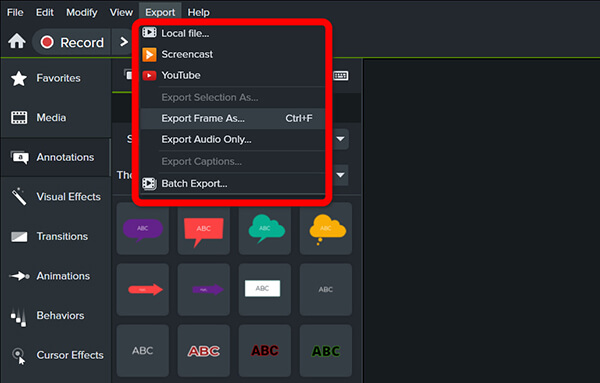Select the yellow thought cloud callout
600x383 pixels.
(x=326, y=229)
